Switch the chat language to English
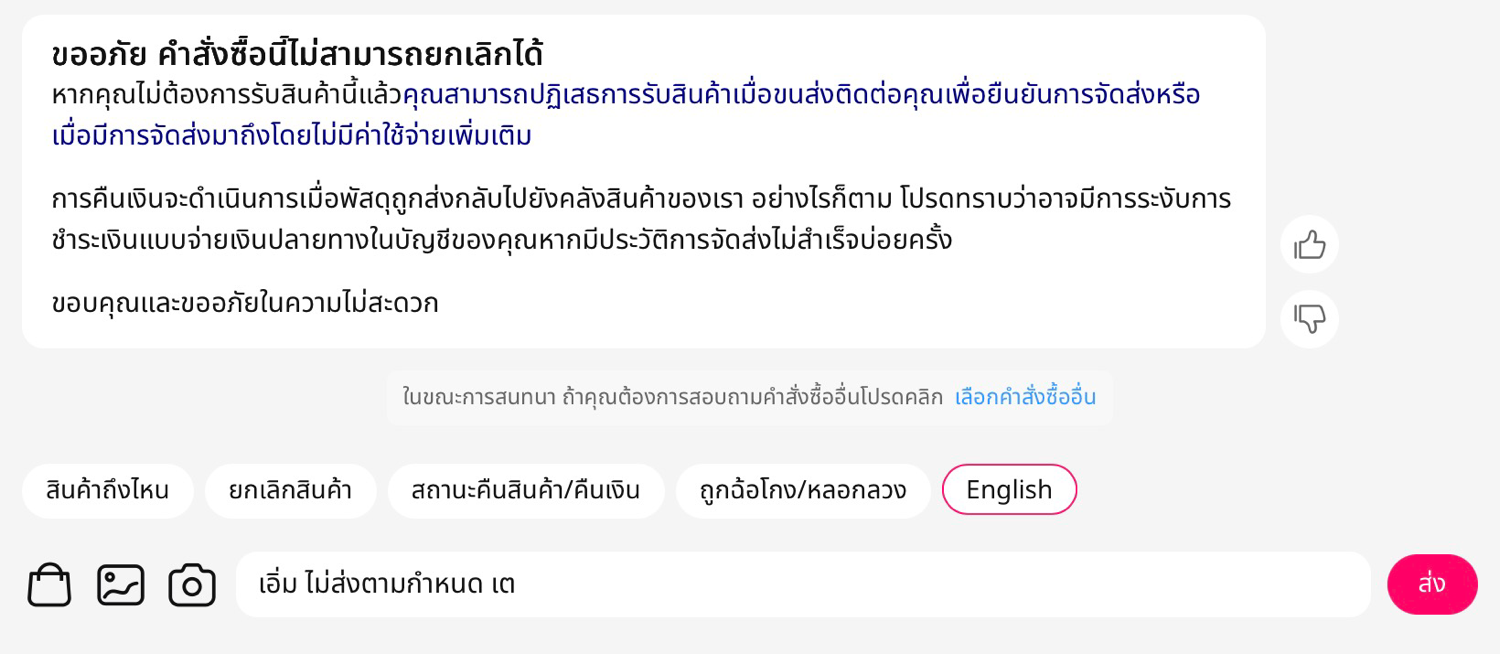 tap(1009, 490)
